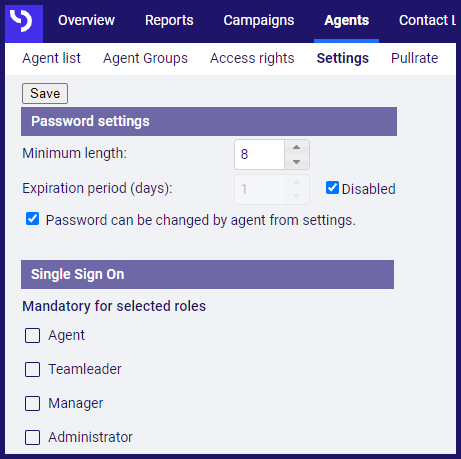The height and width of the screenshot is (459, 461).
Task: Switch to the Agent list tab
Action: 52,58
